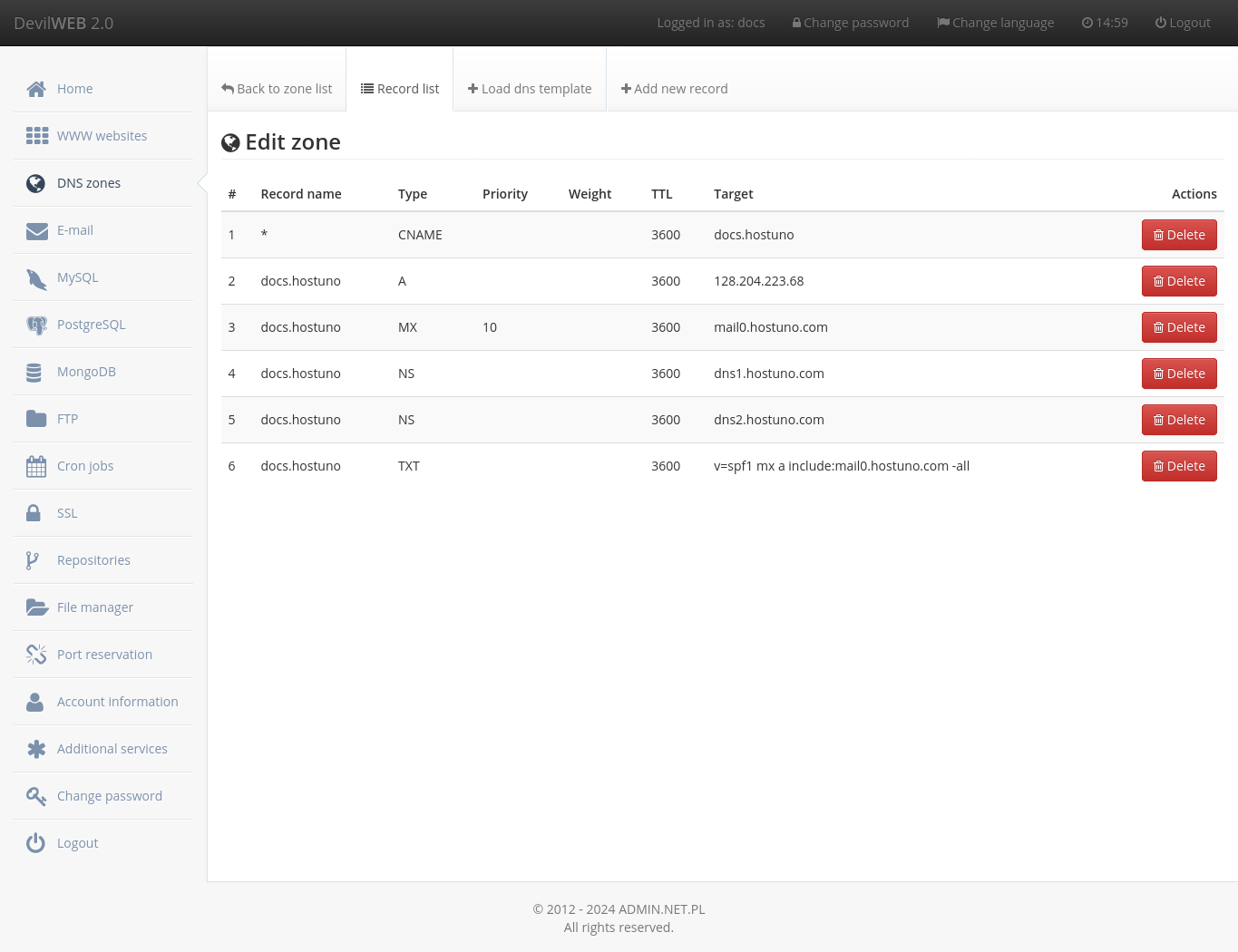
Task: Delete the CNAME record for *
Action: coord(1179,234)
